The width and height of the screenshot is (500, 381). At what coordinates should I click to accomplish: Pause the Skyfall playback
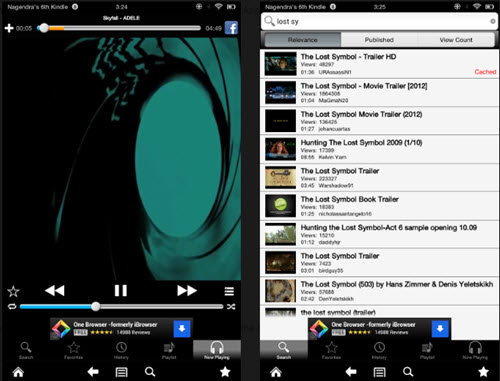click(121, 290)
